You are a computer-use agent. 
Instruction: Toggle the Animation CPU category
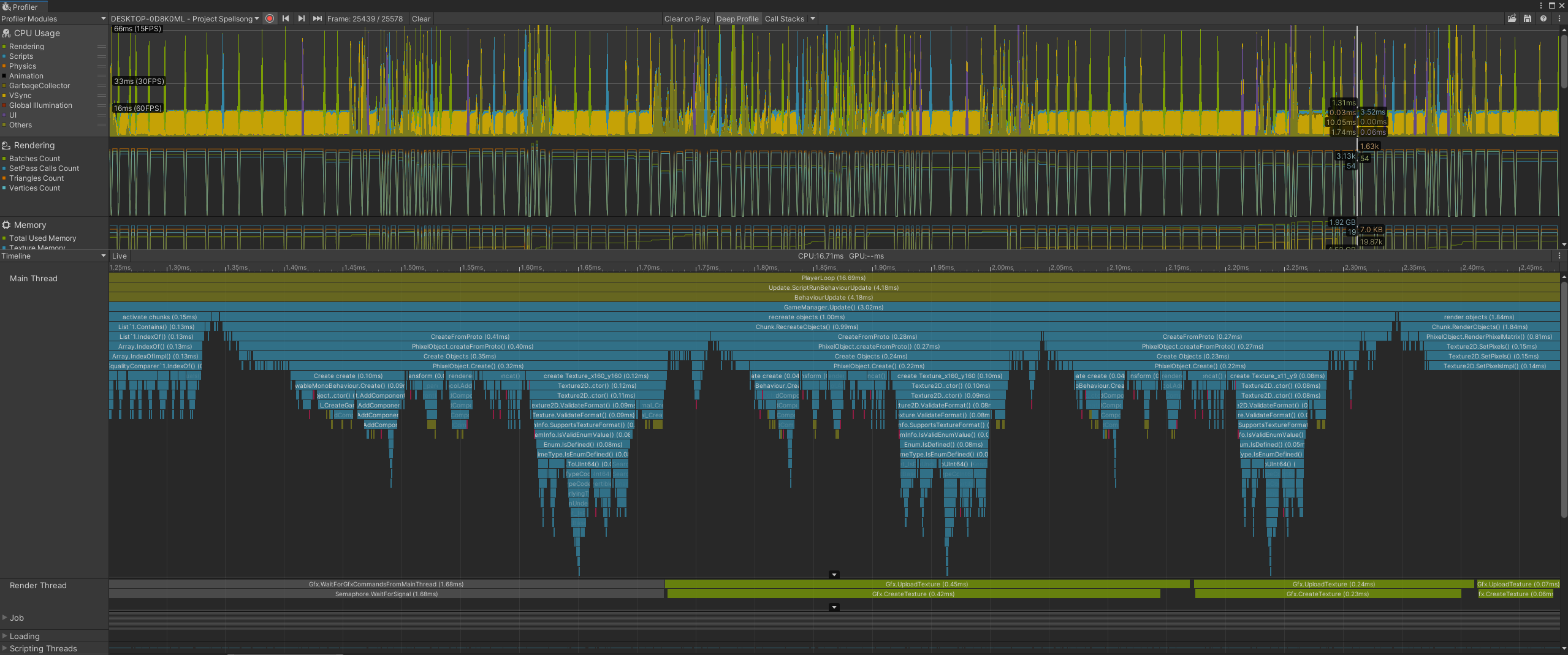4,76
